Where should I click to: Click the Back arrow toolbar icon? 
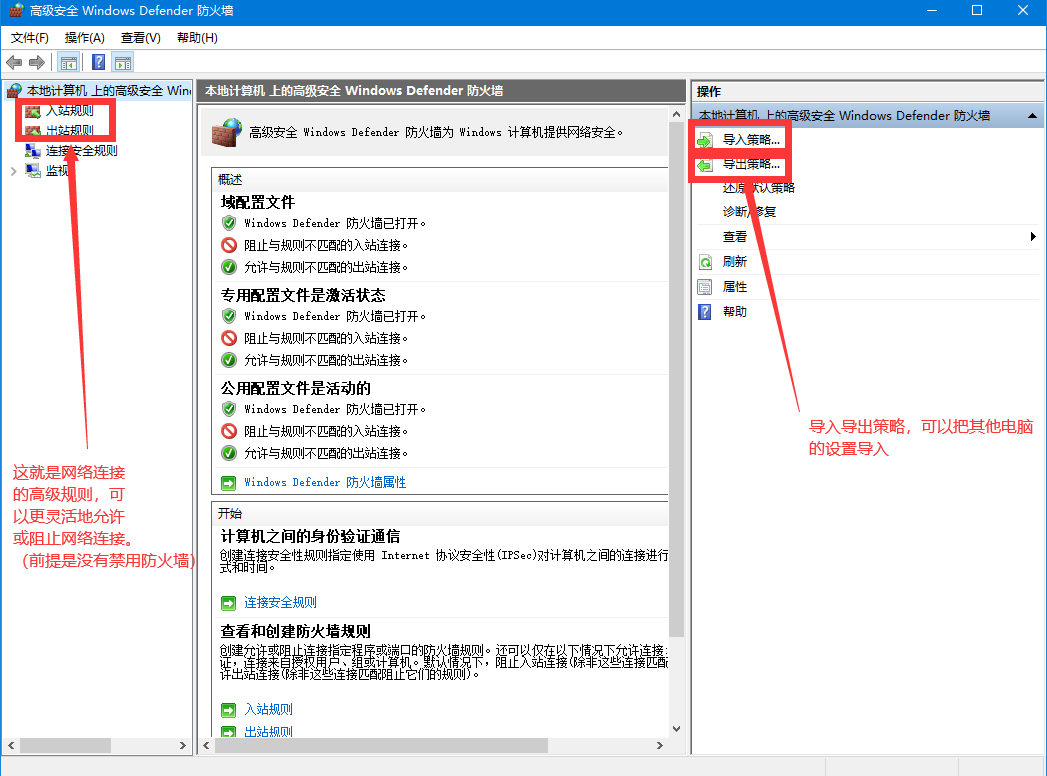pos(14,63)
